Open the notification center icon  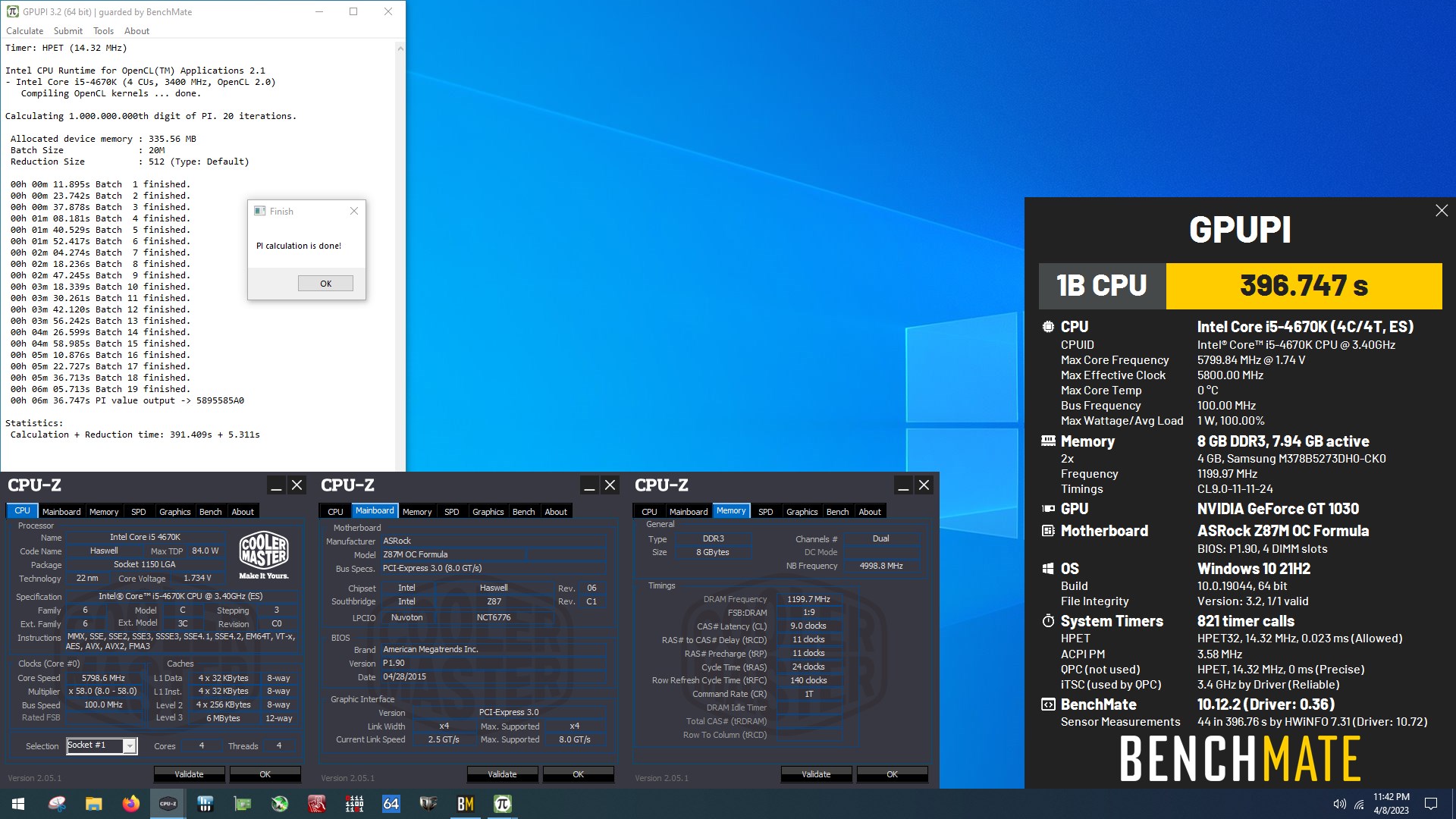point(1431,804)
